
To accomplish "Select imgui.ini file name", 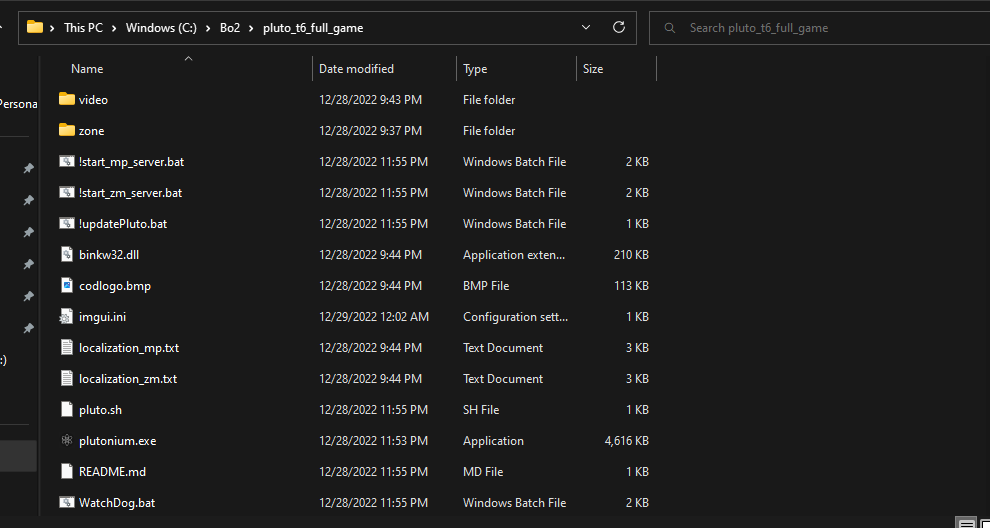I will tap(102, 316).
